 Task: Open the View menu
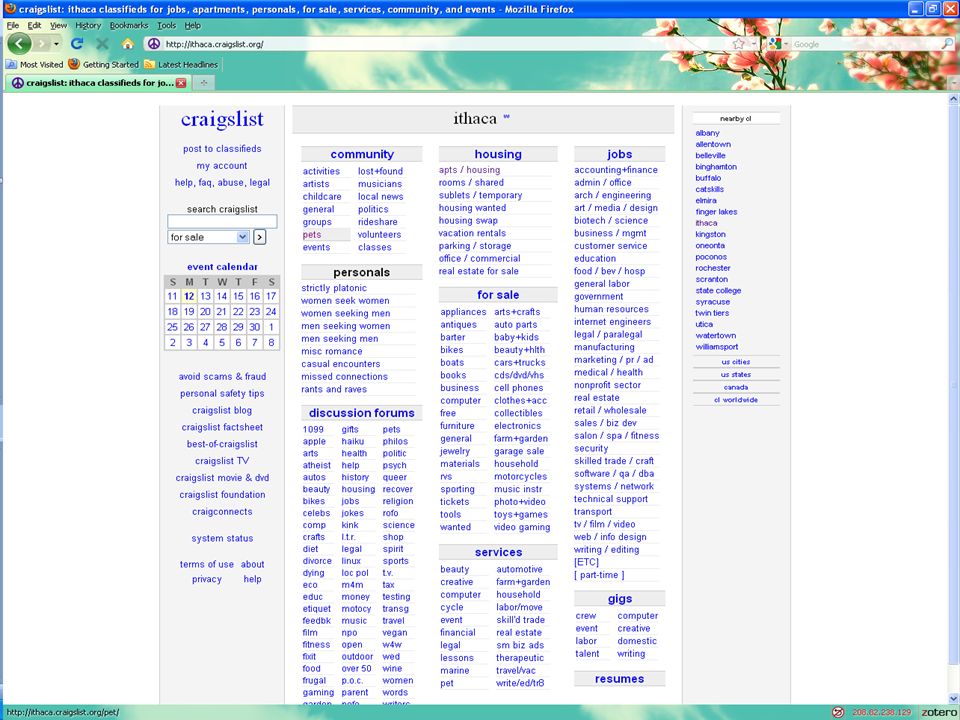pyautogui.click(x=58, y=25)
